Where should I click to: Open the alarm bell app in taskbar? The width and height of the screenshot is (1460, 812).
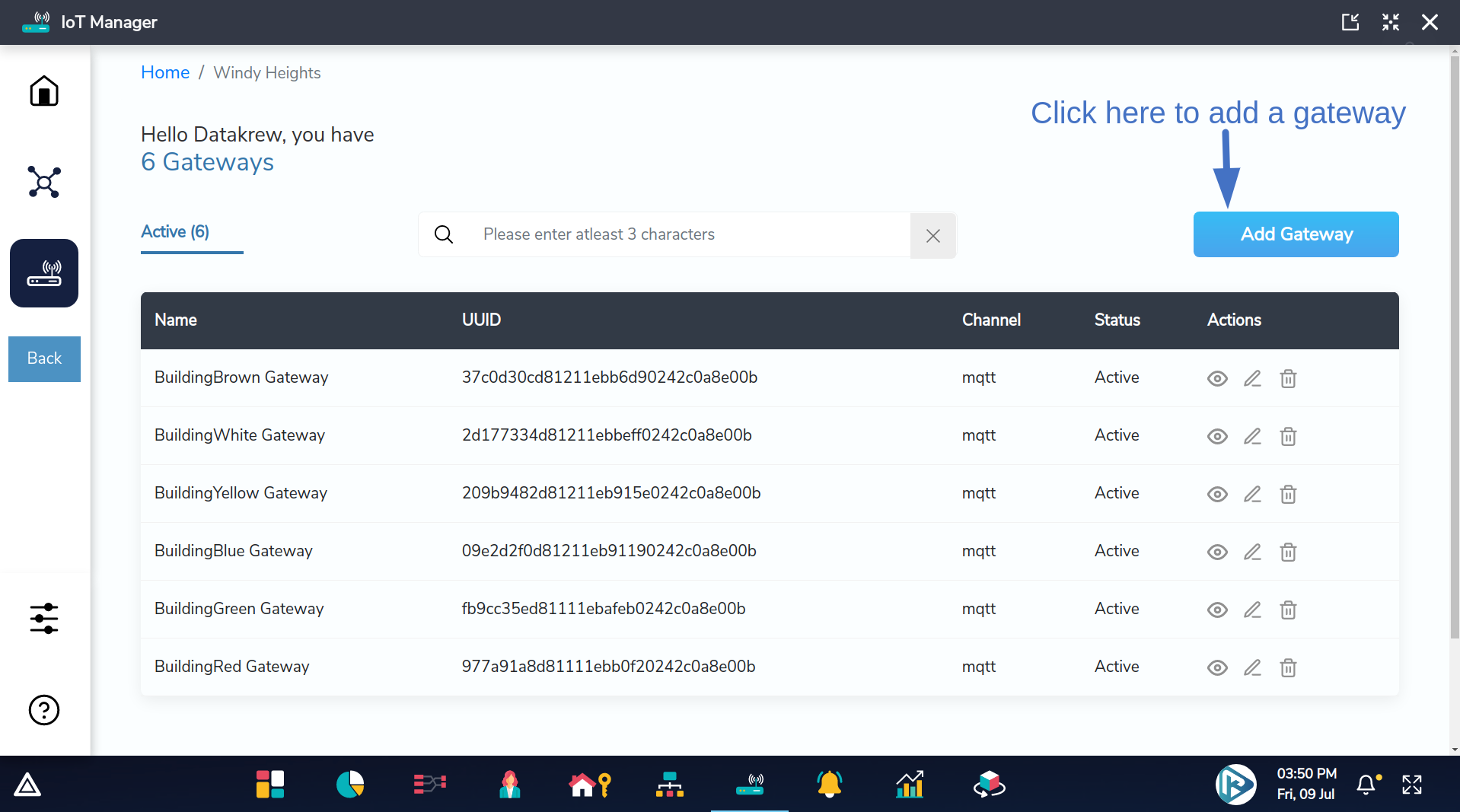tap(829, 784)
